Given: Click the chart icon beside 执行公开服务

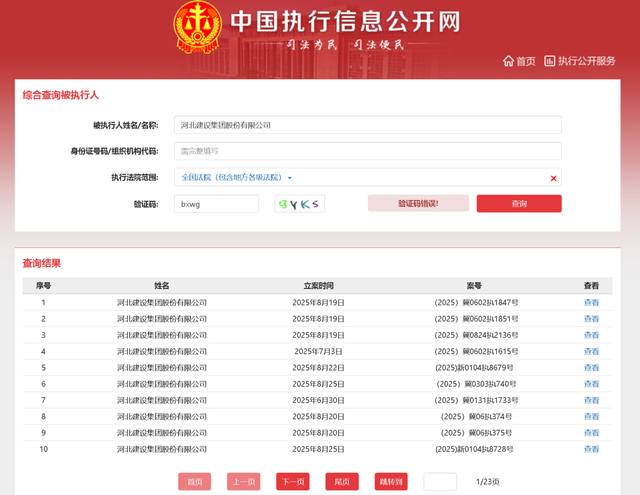Looking at the screenshot, I should coord(550,61).
